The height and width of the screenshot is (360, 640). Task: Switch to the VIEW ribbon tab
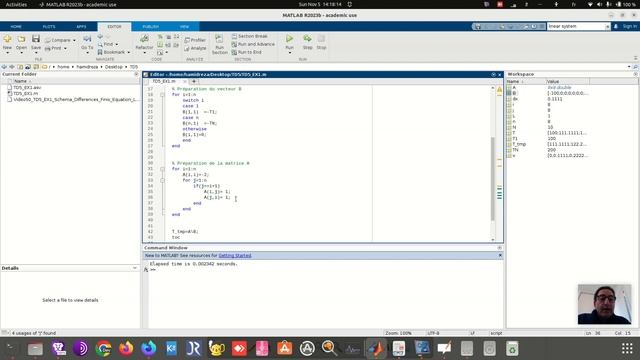(184, 27)
